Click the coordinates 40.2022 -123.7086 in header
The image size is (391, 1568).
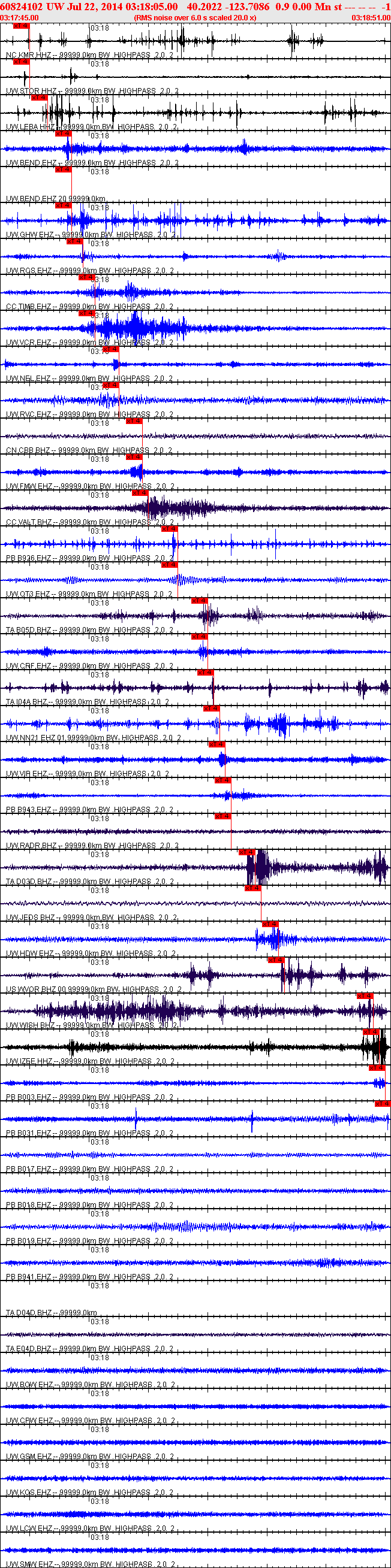228,7
